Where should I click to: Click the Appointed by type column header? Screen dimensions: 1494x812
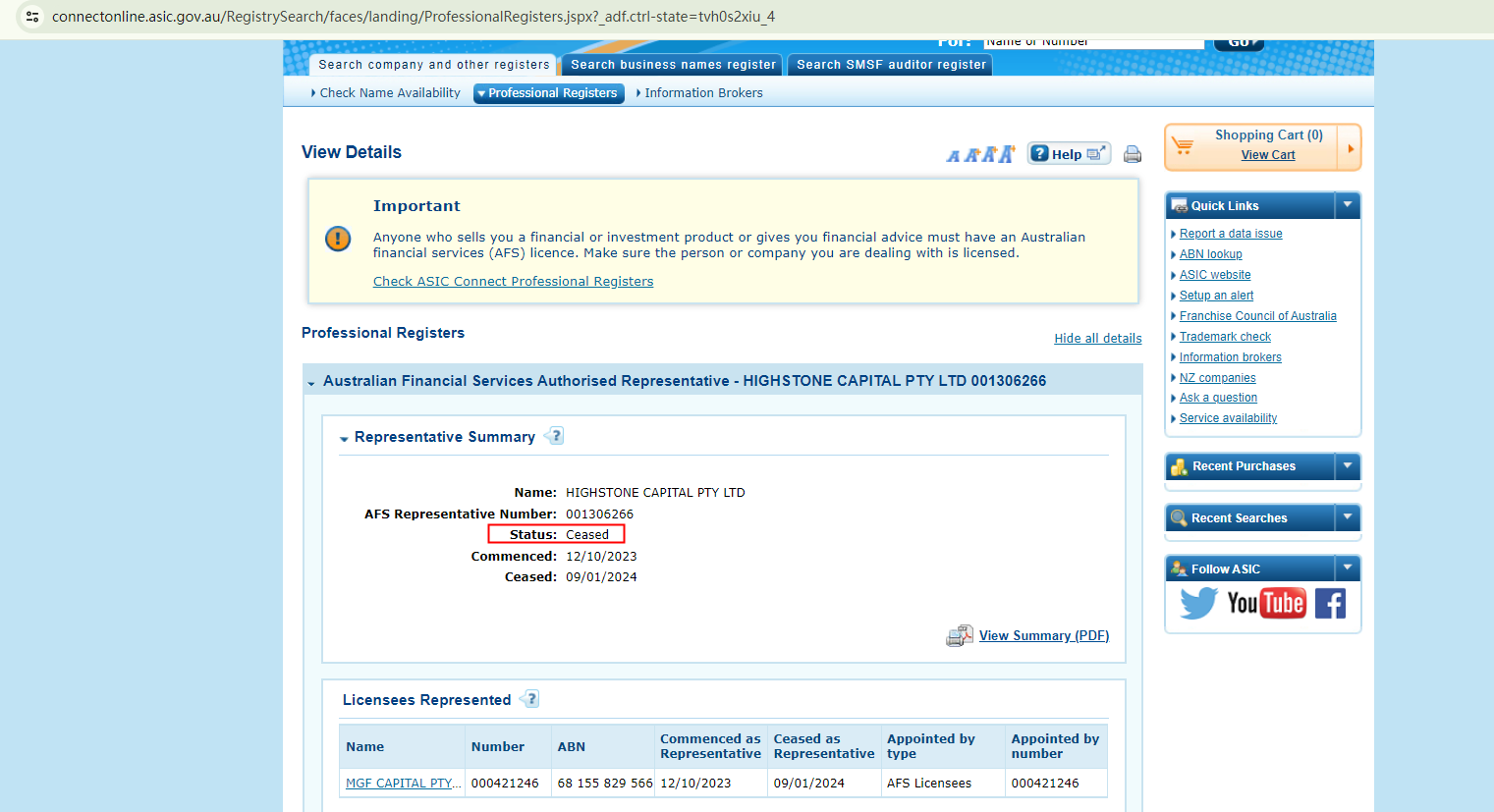[943, 747]
